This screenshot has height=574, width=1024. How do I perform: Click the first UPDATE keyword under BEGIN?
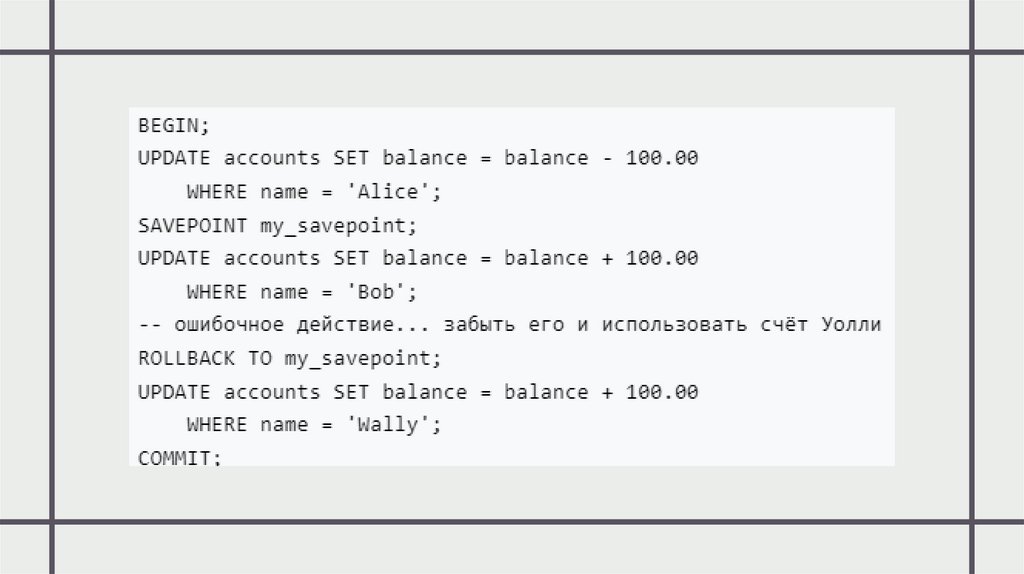tap(174, 158)
